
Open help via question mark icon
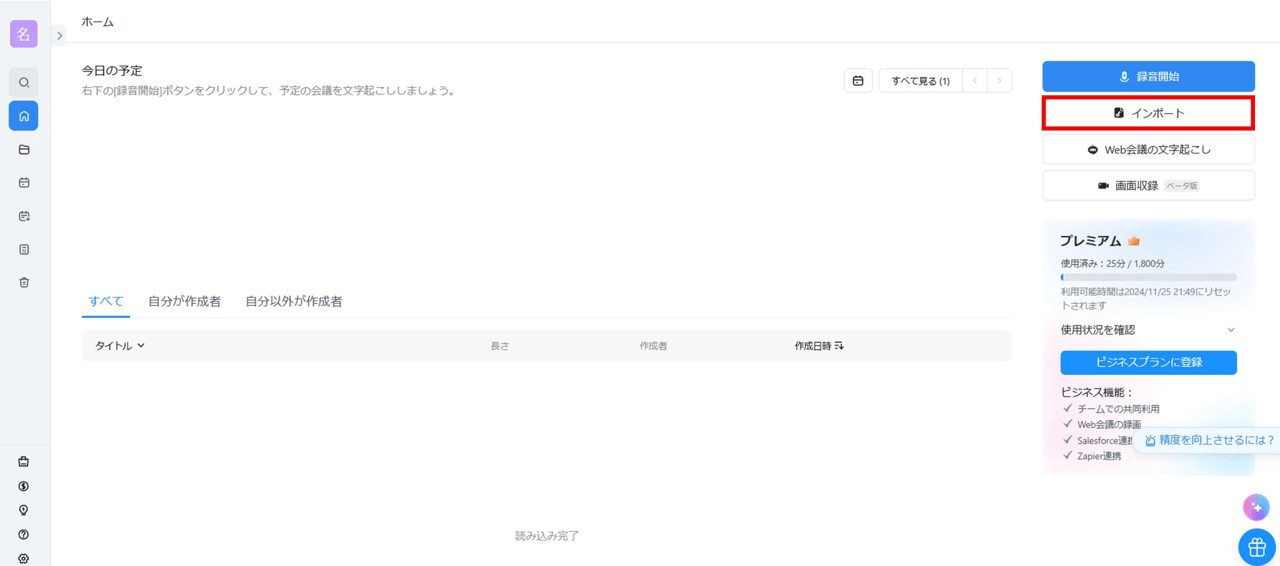click(24, 535)
